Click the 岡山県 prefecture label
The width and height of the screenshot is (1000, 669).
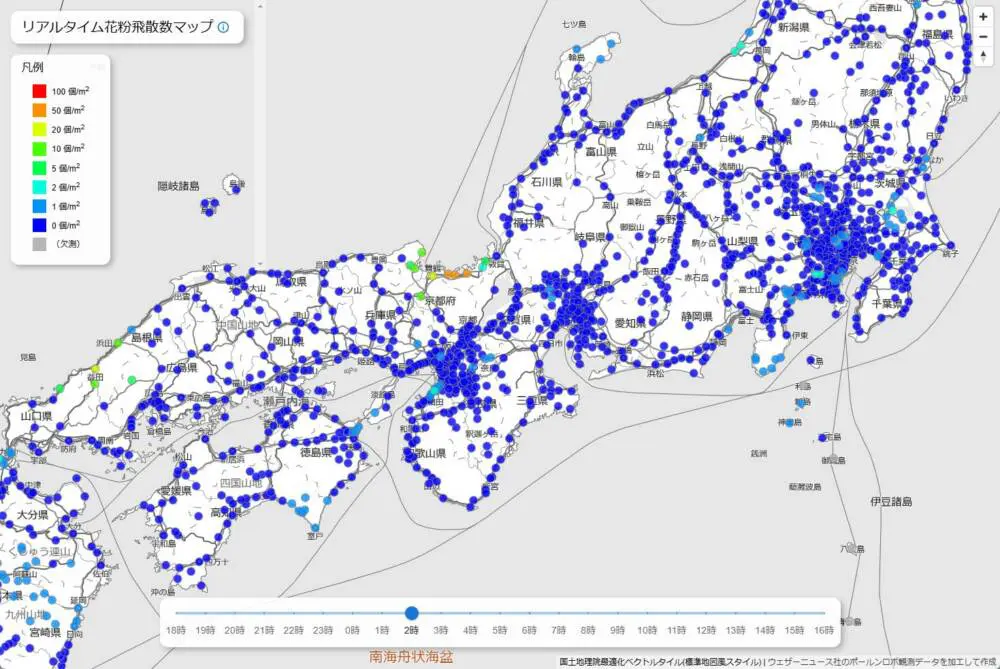point(289,342)
